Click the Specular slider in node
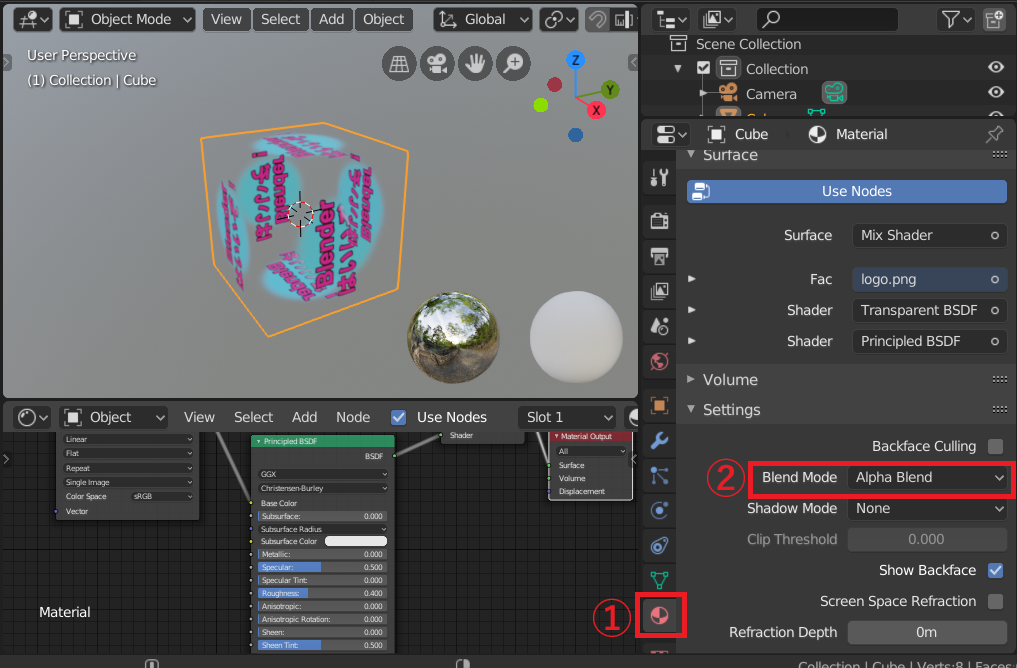Viewport: 1017px width, 668px height. tap(322, 567)
